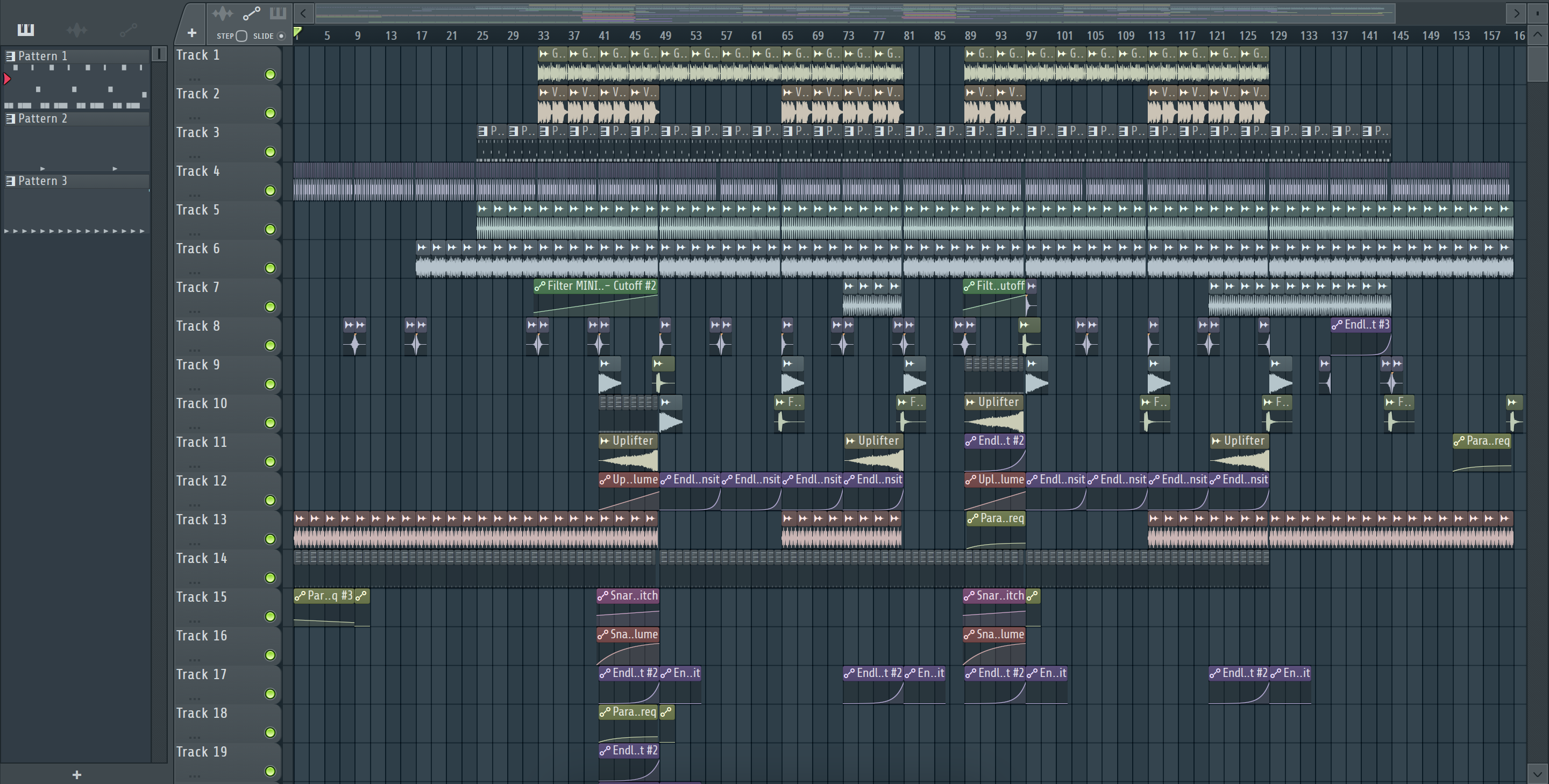This screenshot has height=784, width=1549.
Task: Click the Endl..t #2 automation icon on Track 19
Action: (x=605, y=750)
